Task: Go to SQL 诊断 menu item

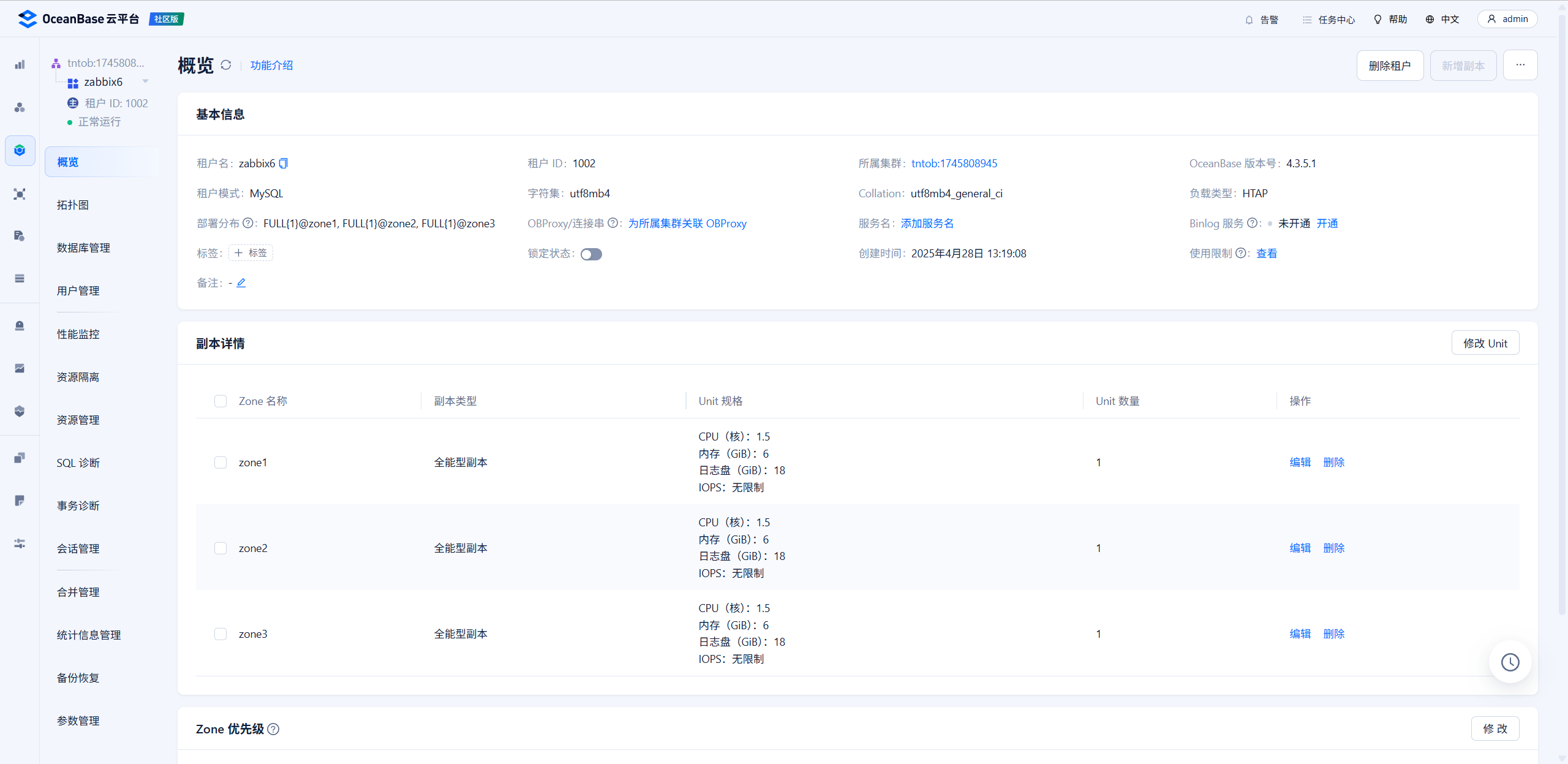Action: point(78,463)
